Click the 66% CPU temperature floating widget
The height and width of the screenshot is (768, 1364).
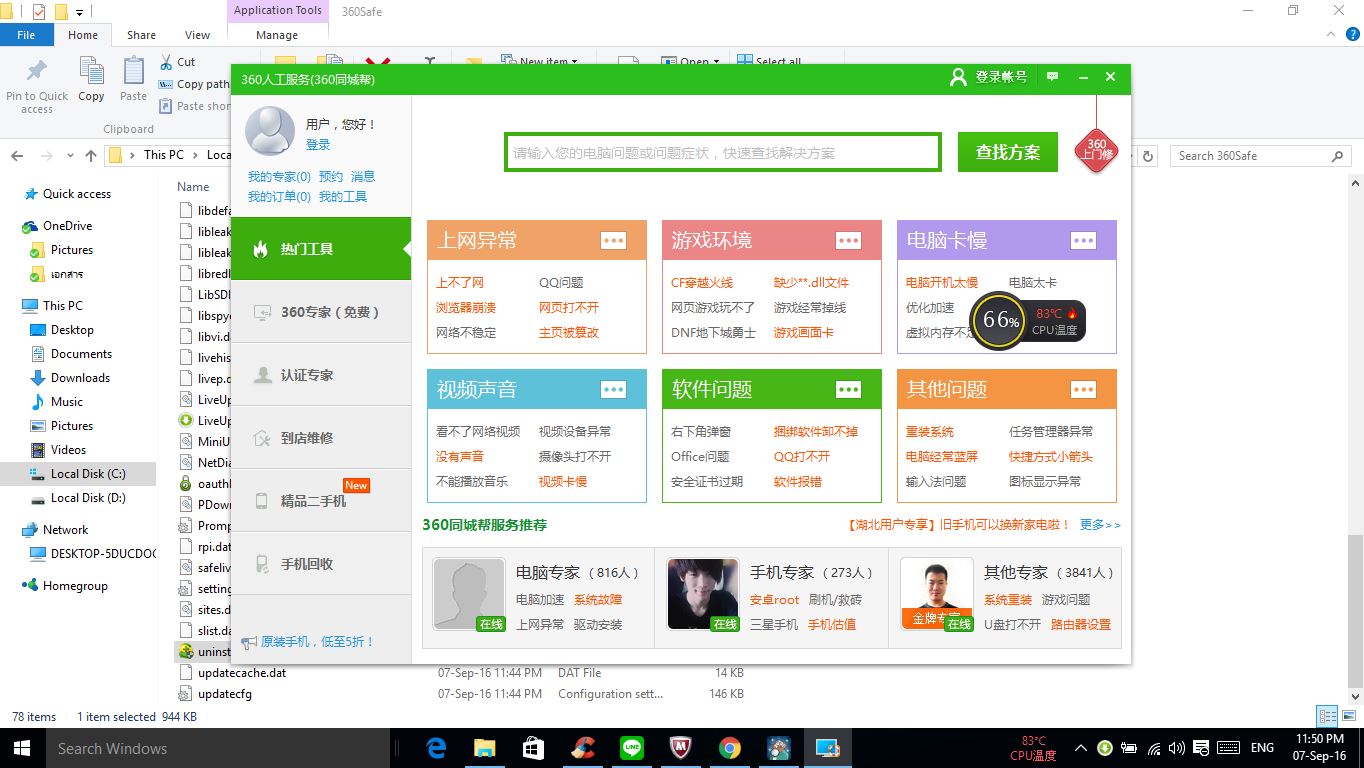1028,320
